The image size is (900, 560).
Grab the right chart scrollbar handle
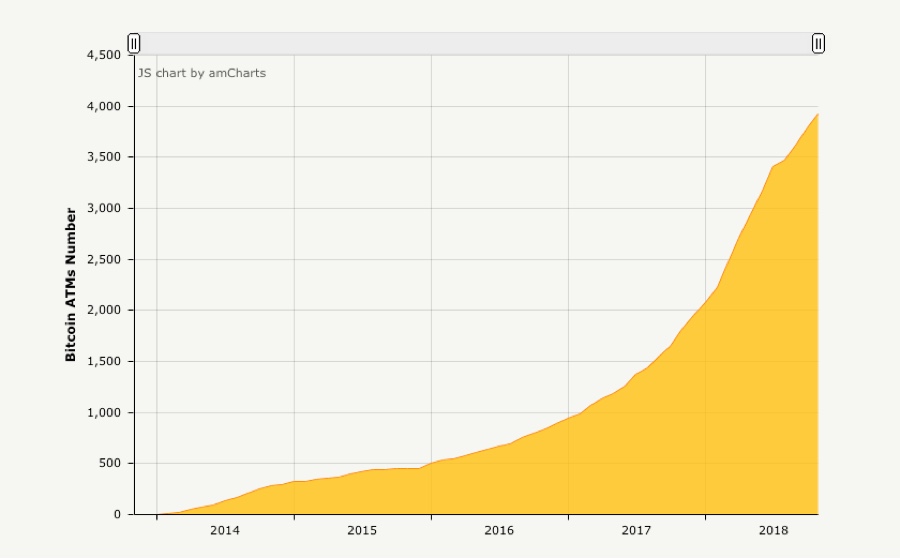coord(818,44)
